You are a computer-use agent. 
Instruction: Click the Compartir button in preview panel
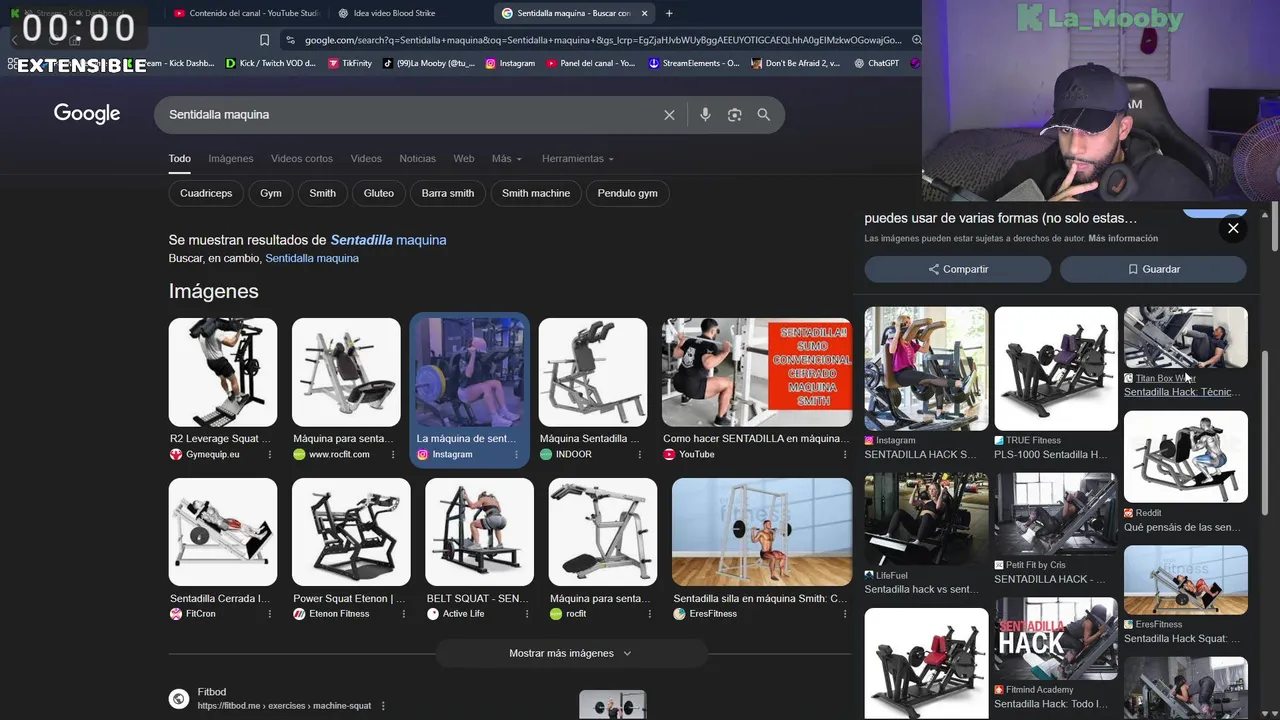tap(958, 269)
